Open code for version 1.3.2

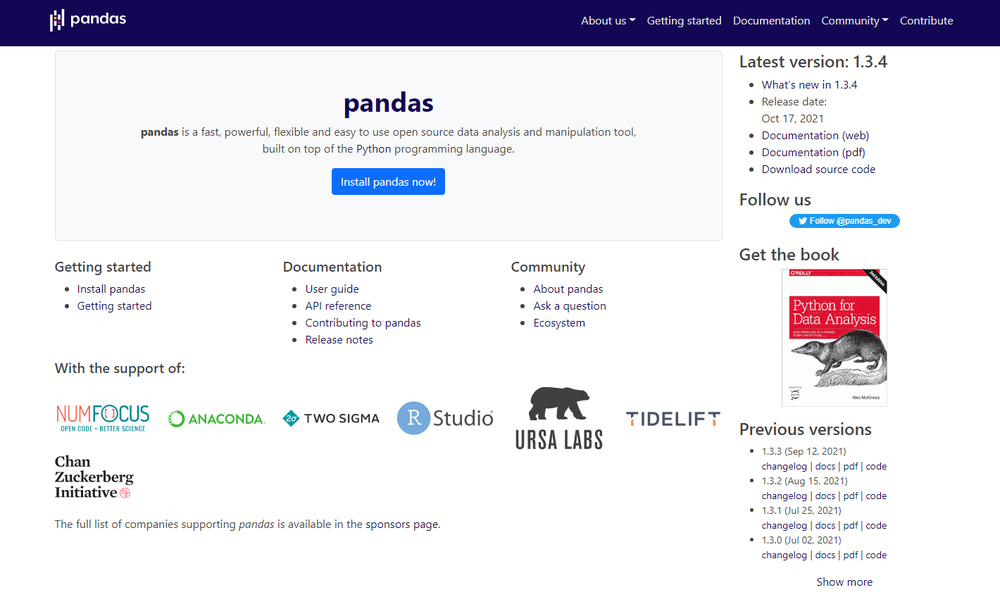coord(876,496)
